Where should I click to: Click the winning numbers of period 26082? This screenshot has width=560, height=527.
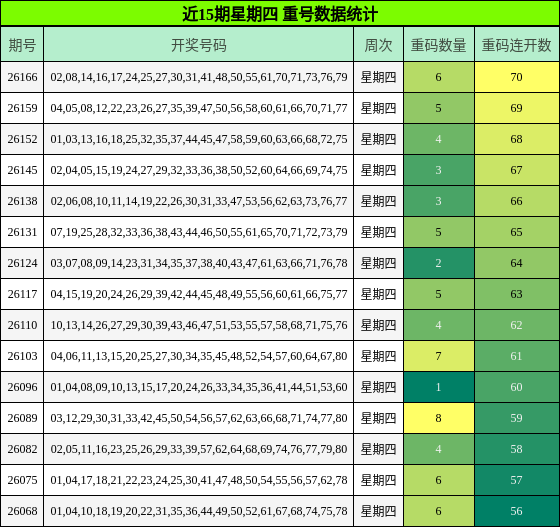(199, 449)
